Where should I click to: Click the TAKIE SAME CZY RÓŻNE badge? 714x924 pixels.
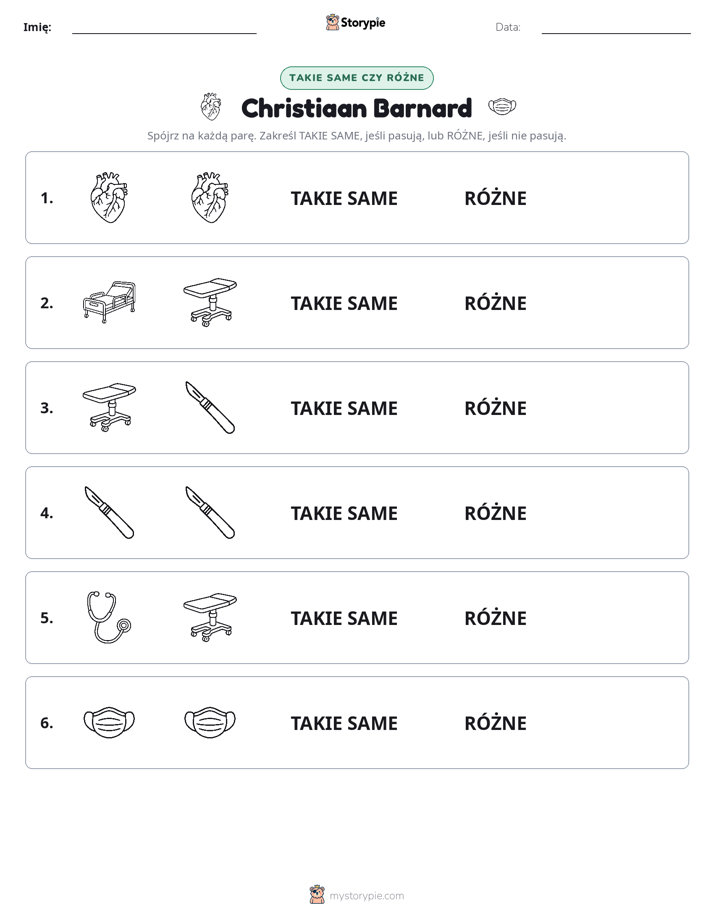tap(356, 78)
